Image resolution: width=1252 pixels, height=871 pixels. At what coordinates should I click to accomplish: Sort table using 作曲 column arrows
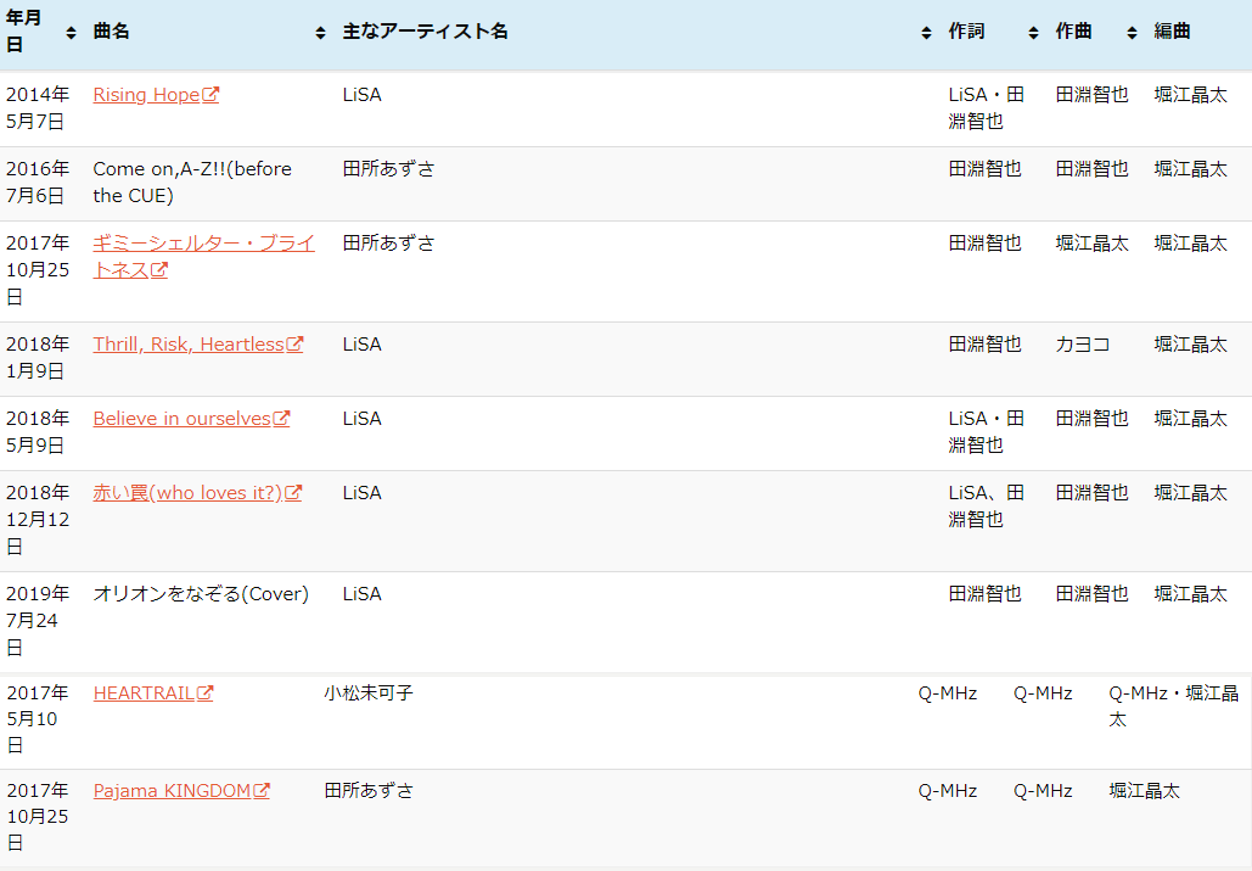coord(1132,33)
